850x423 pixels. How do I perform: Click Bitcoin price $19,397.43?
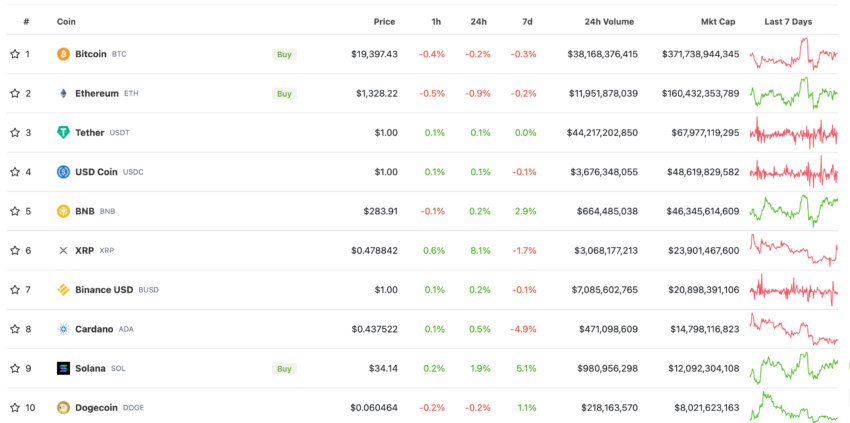click(x=374, y=54)
